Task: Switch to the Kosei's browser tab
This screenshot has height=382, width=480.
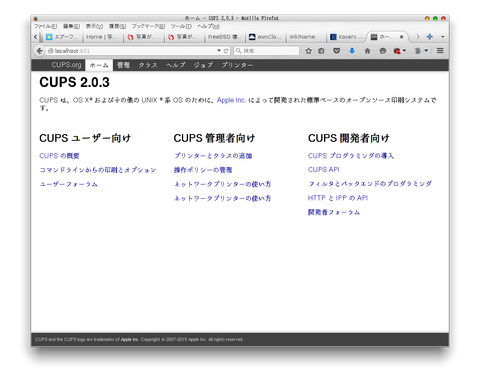Action: (347, 37)
